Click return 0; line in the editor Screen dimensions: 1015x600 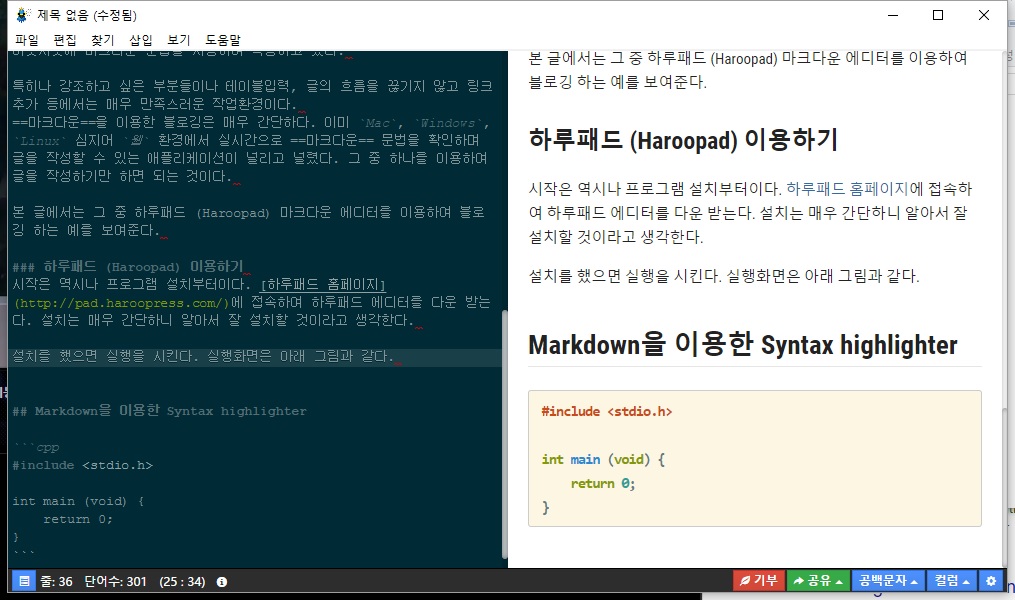click(x=78, y=519)
